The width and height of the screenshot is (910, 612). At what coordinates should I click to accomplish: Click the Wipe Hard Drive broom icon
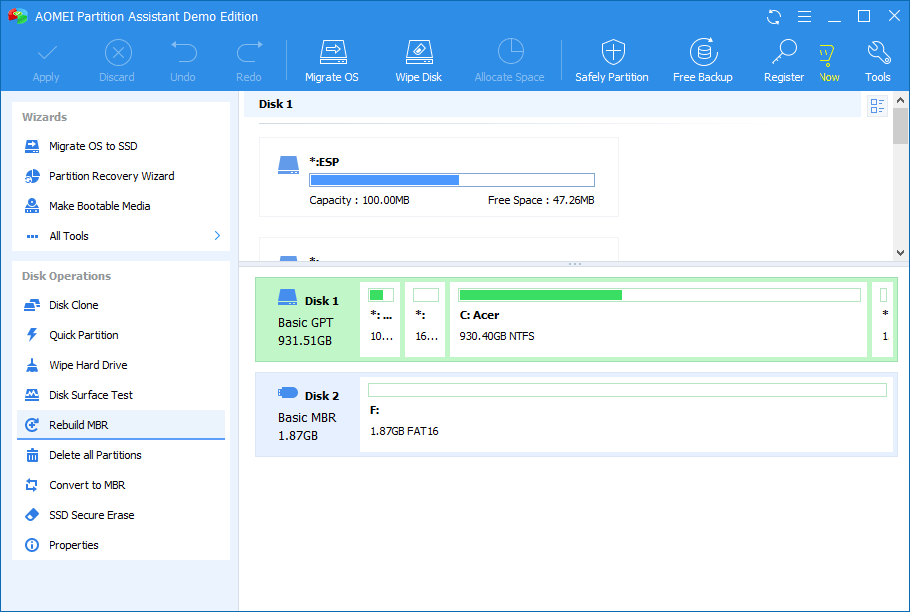(x=32, y=365)
